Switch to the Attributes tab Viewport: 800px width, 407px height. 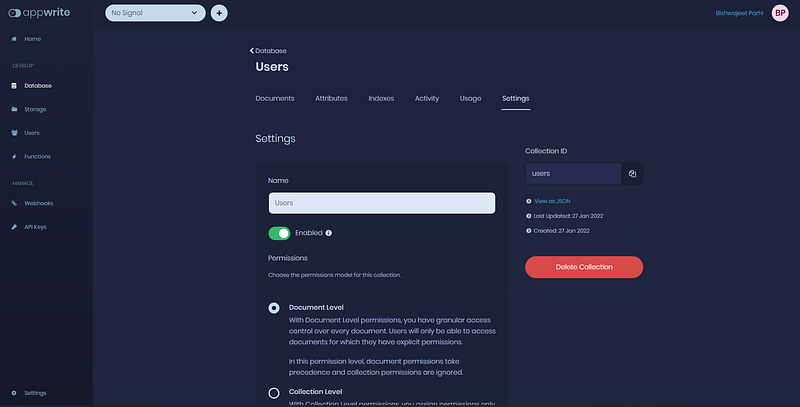tap(331, 98)
